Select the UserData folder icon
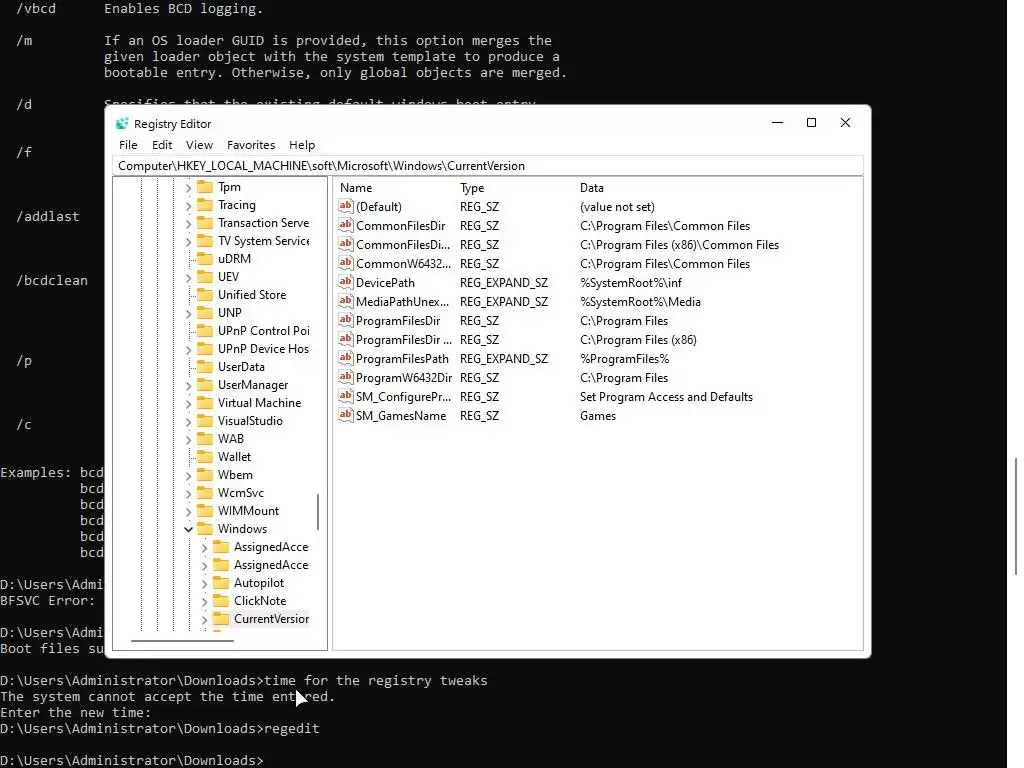 pyautogui.click(x=205, y=366)
